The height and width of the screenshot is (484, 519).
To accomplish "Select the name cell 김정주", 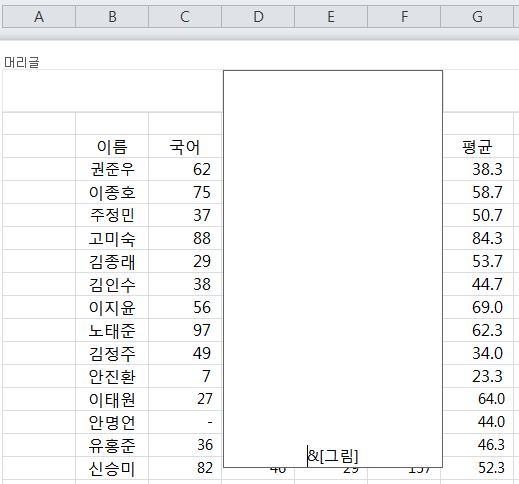I will click(x=112, y=353).
